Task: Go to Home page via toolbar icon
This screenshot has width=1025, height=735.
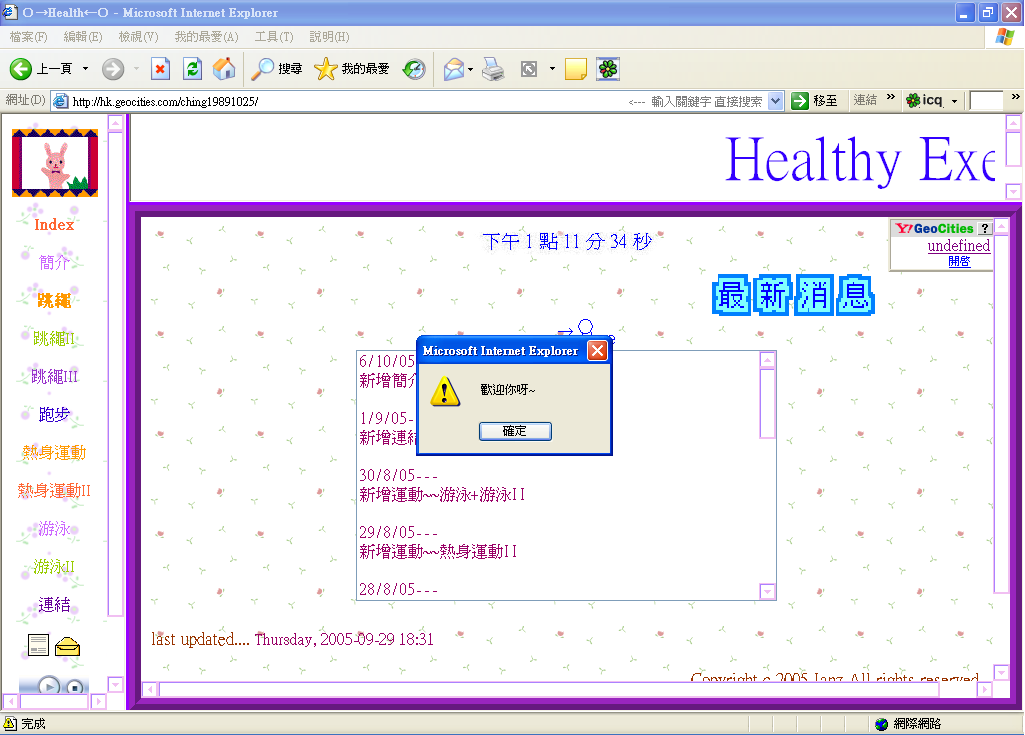Action: tap(224, 69)
